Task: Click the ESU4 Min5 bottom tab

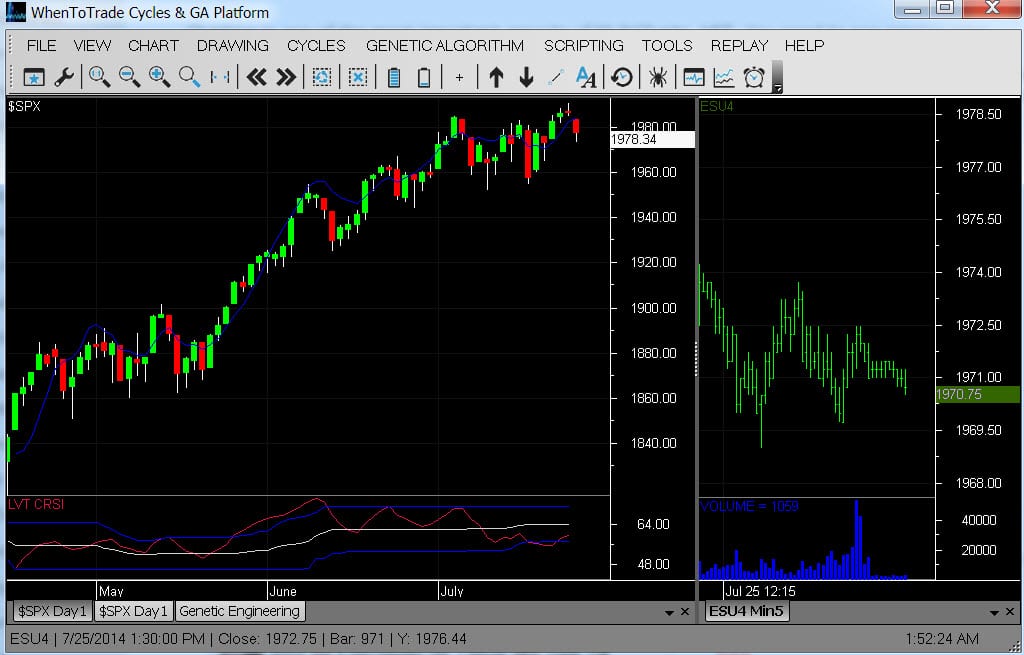Action: (747, 611)
